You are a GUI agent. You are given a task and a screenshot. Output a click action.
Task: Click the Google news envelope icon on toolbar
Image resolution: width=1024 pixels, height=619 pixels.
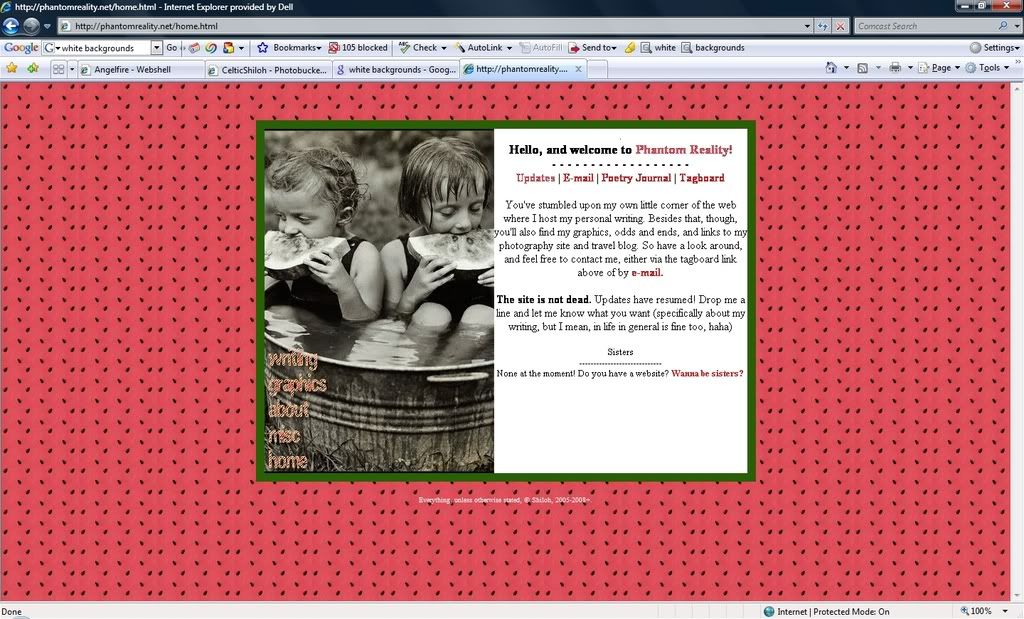pos(194,48)
